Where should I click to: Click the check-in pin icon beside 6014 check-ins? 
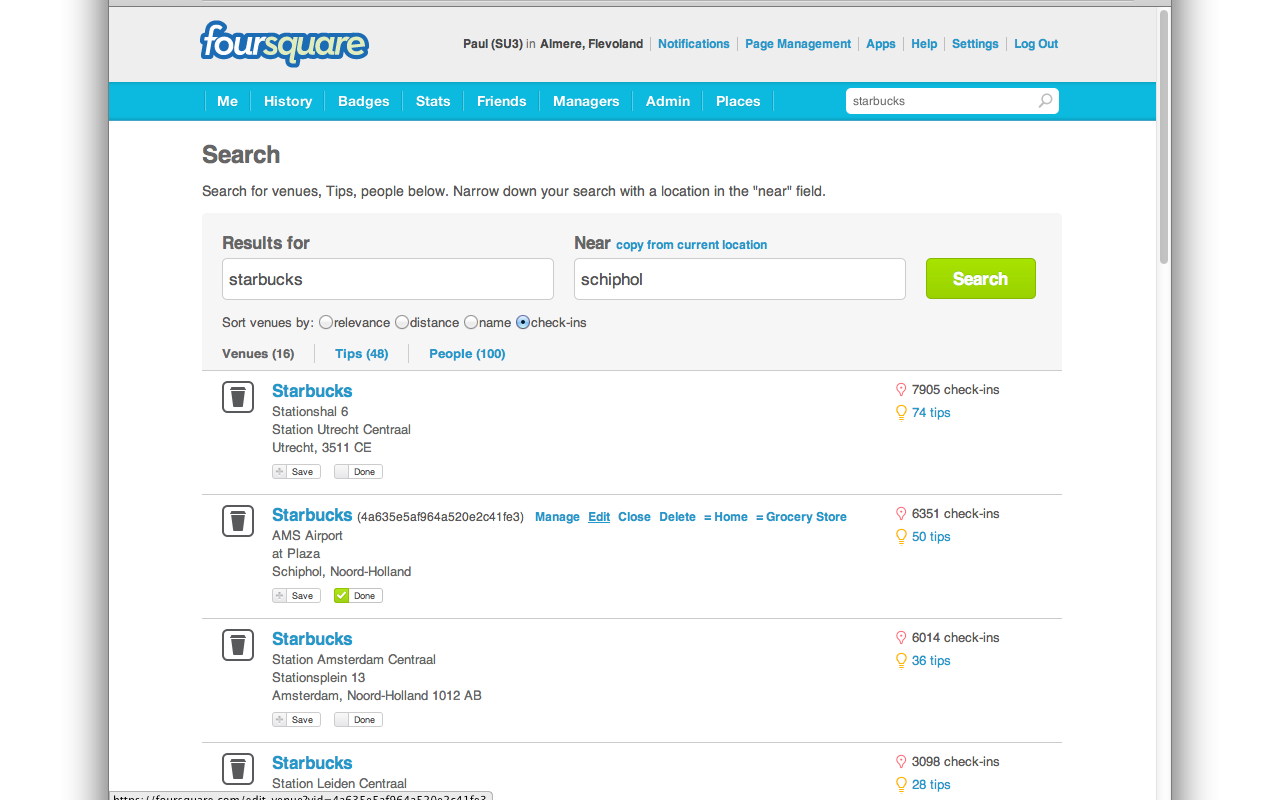pos(900,638)
